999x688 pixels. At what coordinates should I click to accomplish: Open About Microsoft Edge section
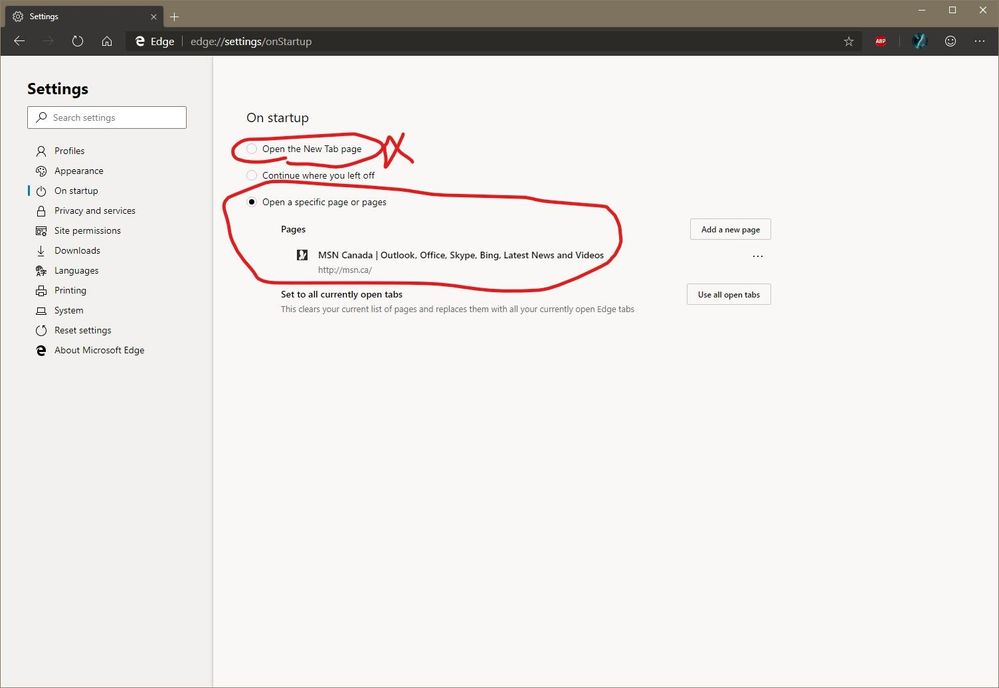(x=99, y=350)
